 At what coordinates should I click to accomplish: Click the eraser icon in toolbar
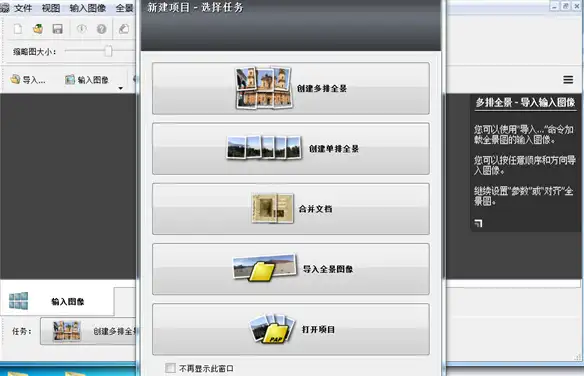pos(124,29)
